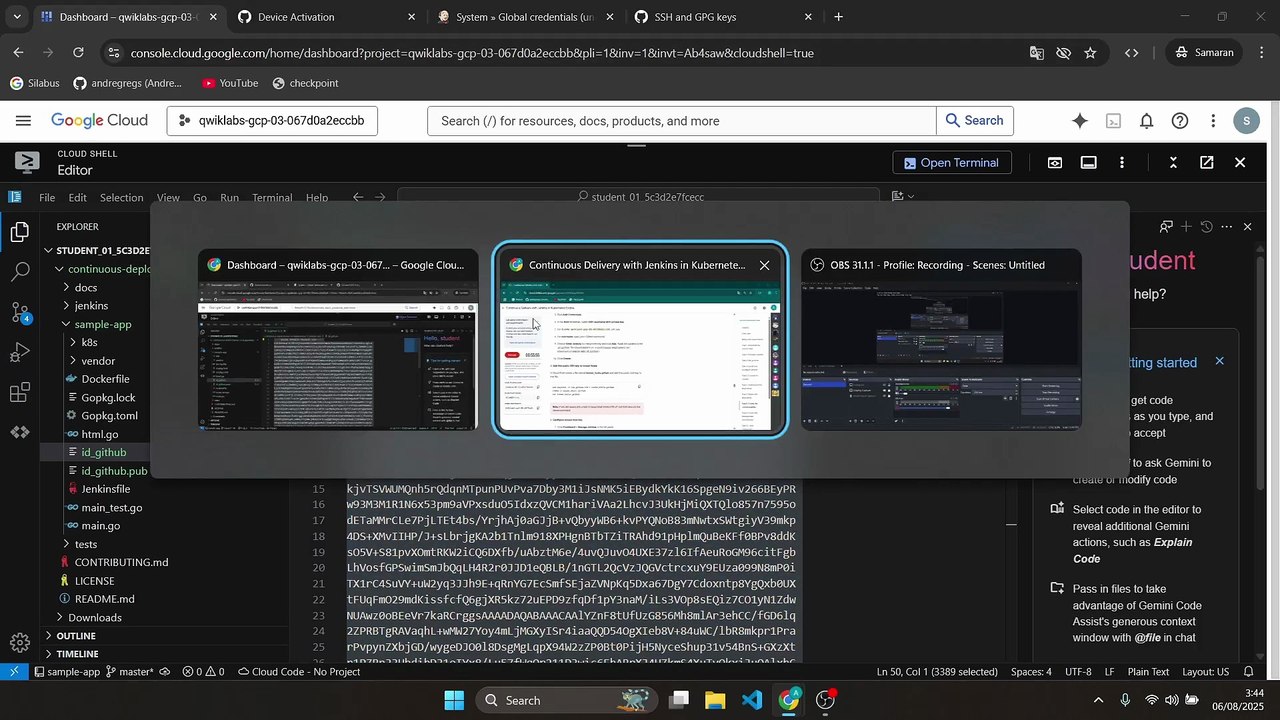Open Gemini AI spark icon in header

pos(1080,121)
